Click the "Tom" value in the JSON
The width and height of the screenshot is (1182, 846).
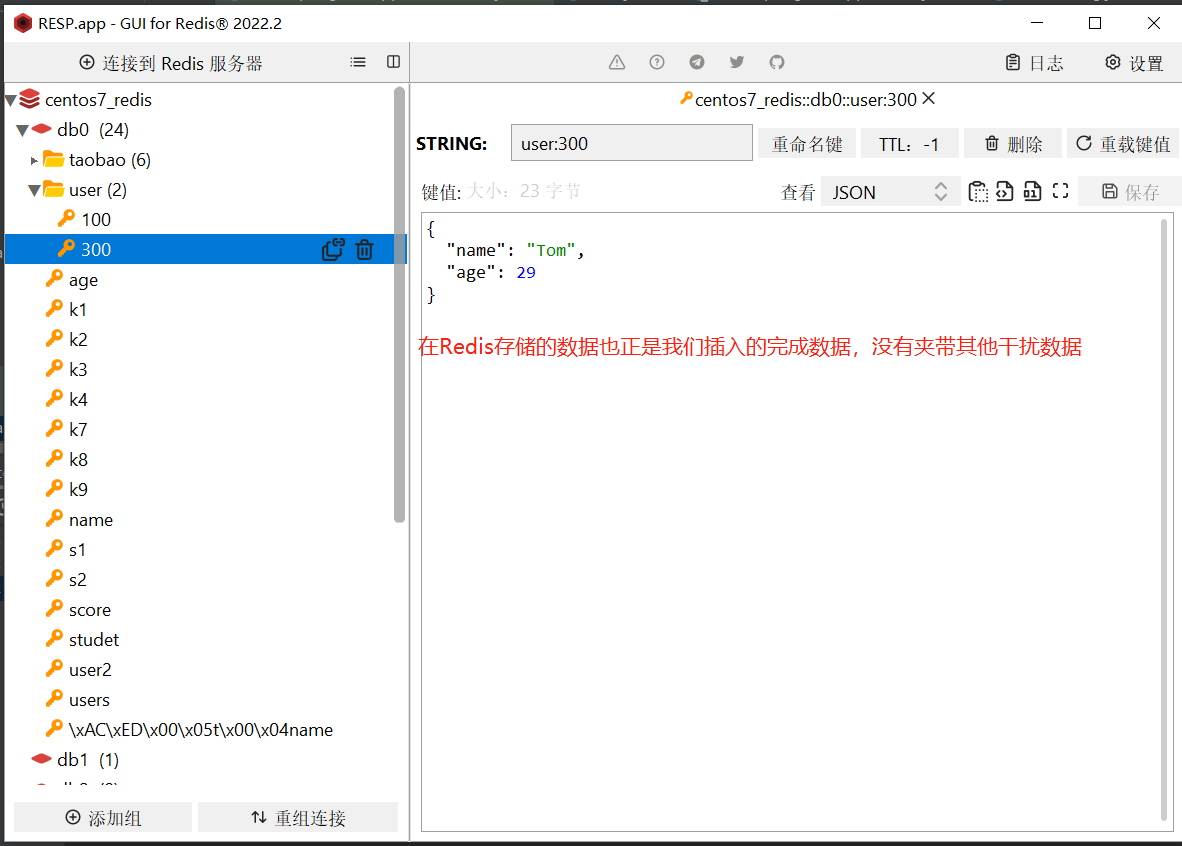click(x=551, y=250)
